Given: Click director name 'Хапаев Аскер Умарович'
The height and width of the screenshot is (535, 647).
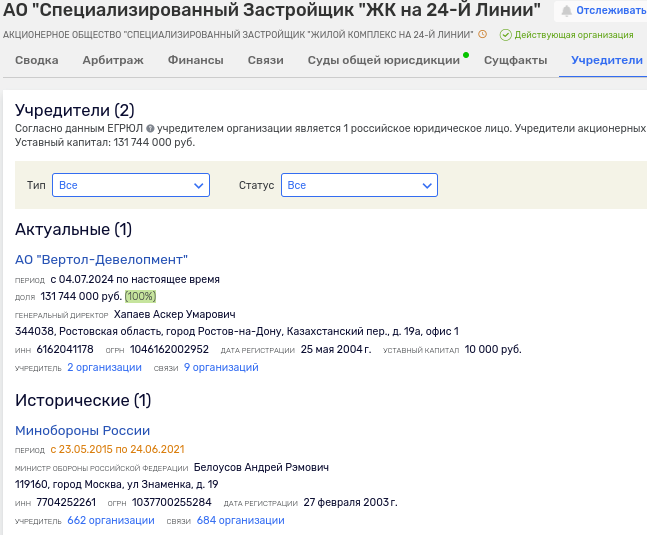Looking at the screenshot, I should [x=175, y=314].
